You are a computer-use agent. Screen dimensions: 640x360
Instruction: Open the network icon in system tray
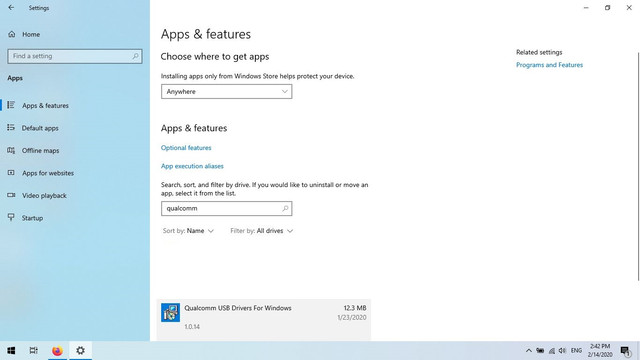[x=551, y=351]
